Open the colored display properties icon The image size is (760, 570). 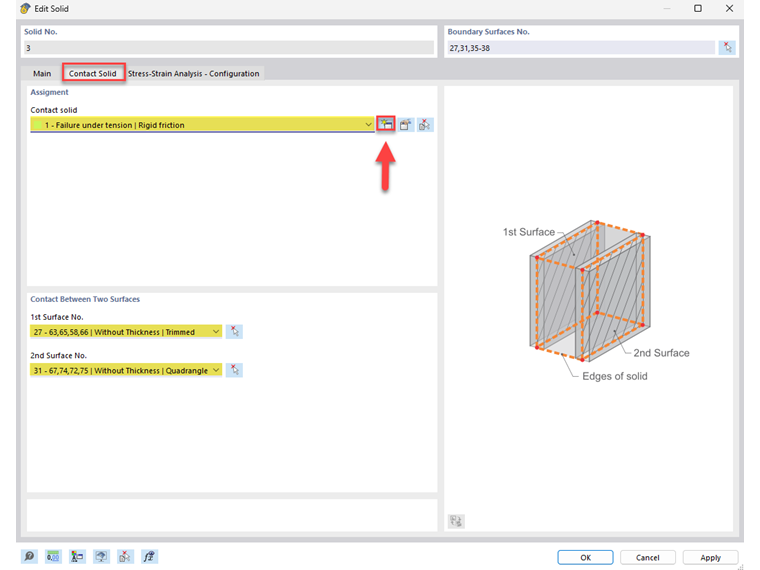77,556
